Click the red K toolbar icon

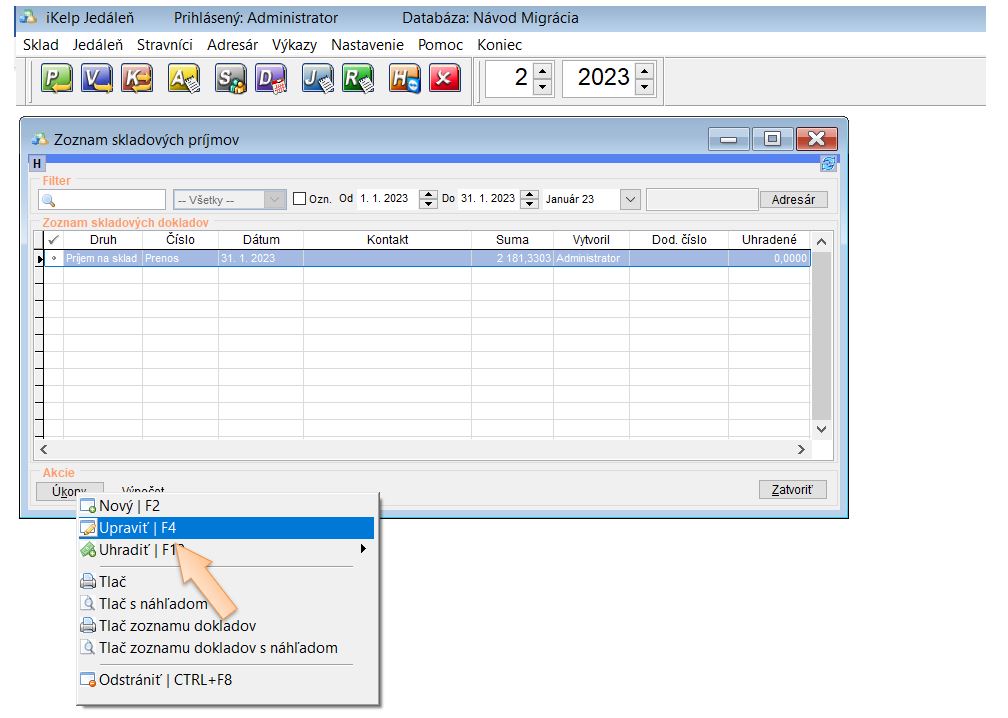pos(137,78)
